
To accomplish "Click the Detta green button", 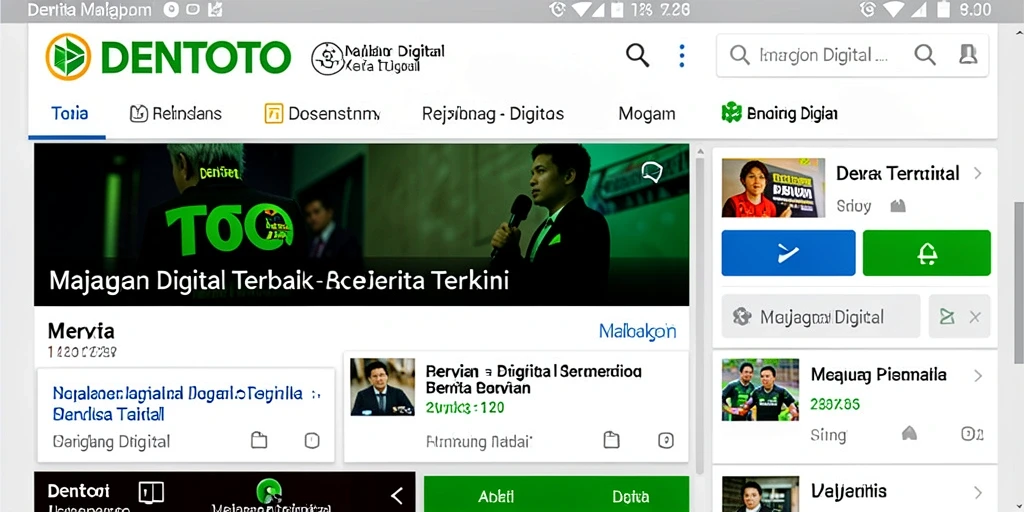I will coord(630,496).
